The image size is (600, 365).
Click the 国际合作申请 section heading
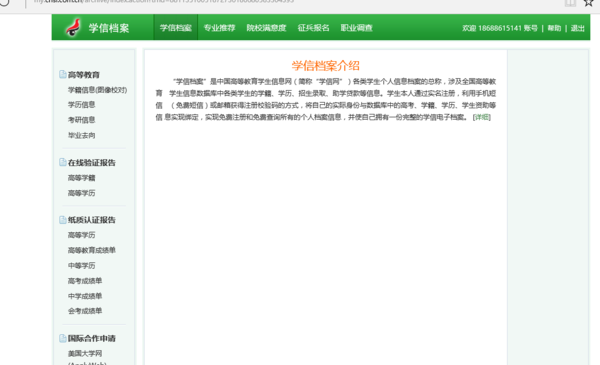coord(91,339)
